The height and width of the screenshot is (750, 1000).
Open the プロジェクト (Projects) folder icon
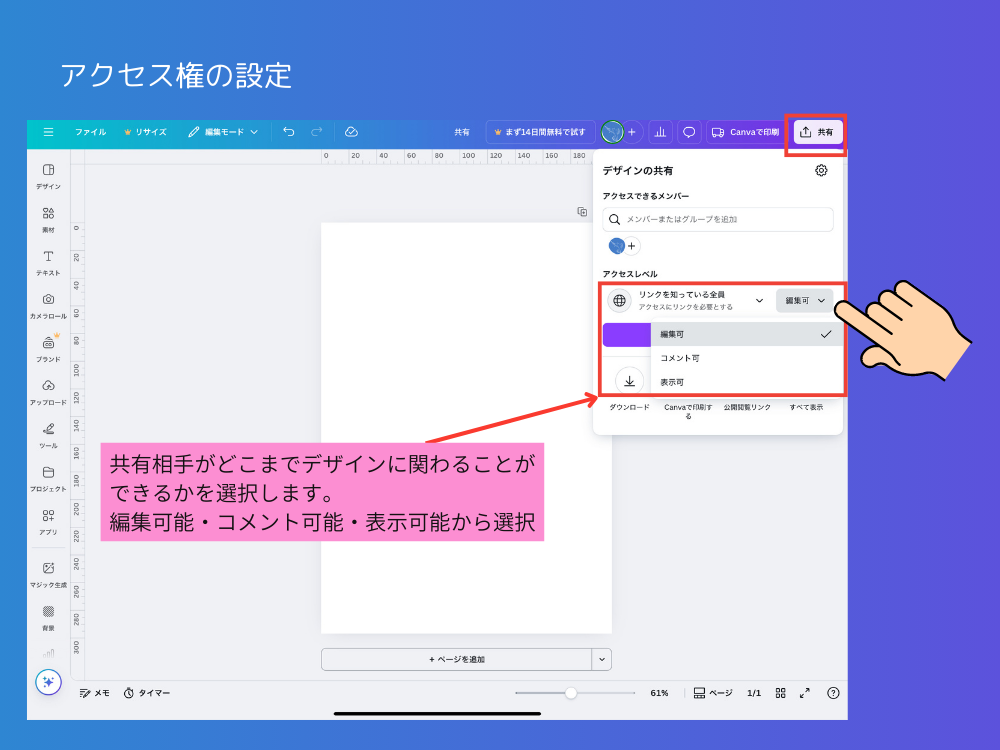(x=48, y=473)
